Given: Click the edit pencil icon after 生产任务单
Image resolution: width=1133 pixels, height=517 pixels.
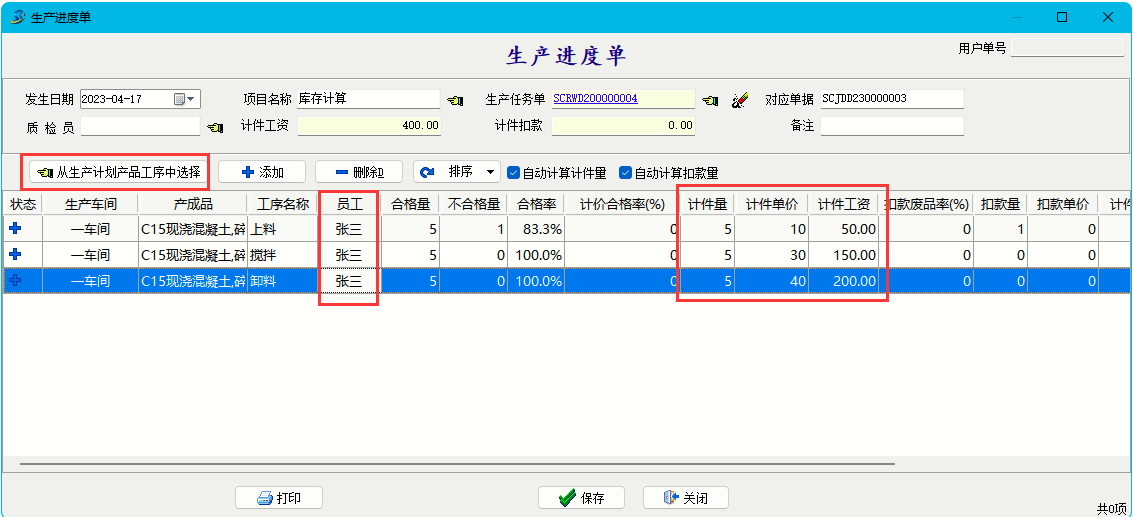Looking at the screenshot, I should (x=740, y=100).
